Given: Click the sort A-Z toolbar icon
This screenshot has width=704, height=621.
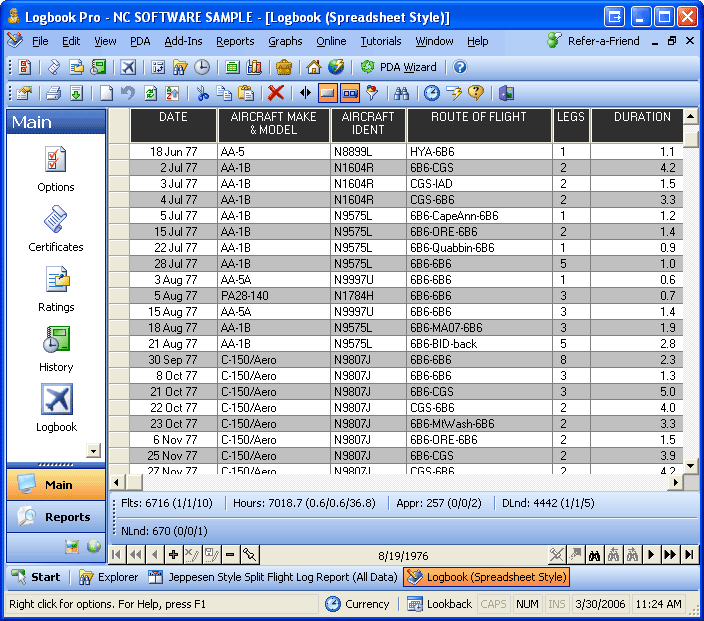Looking at the screenshot, I should click(x=172, y=93).
